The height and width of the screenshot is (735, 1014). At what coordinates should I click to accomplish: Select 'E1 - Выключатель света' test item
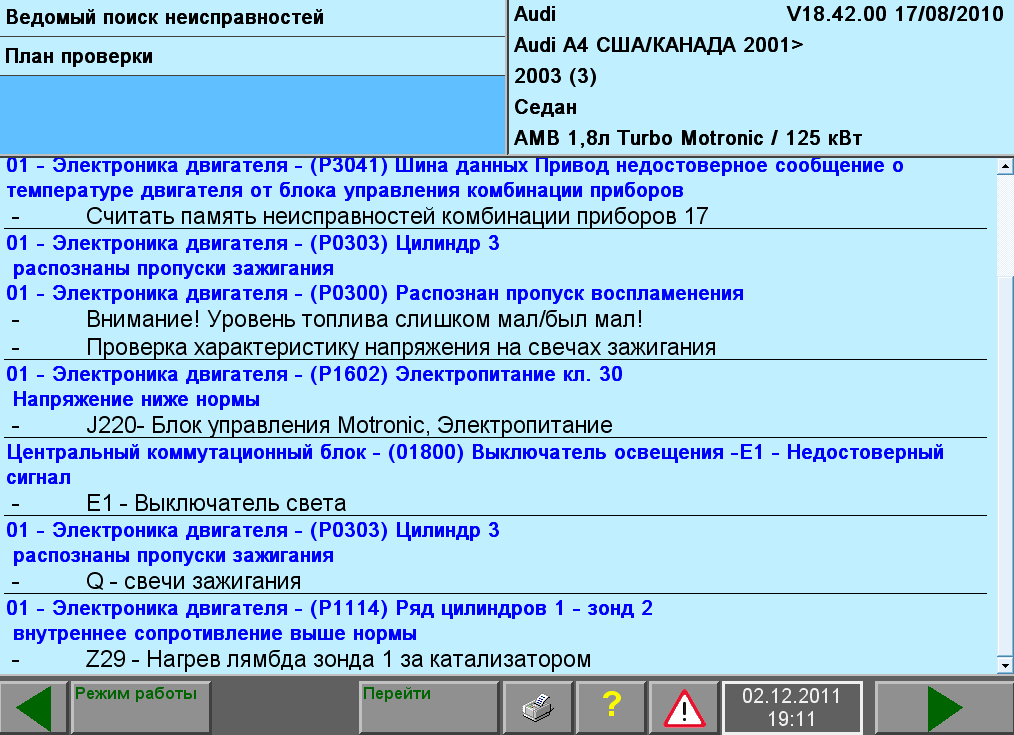click(216, 504)
